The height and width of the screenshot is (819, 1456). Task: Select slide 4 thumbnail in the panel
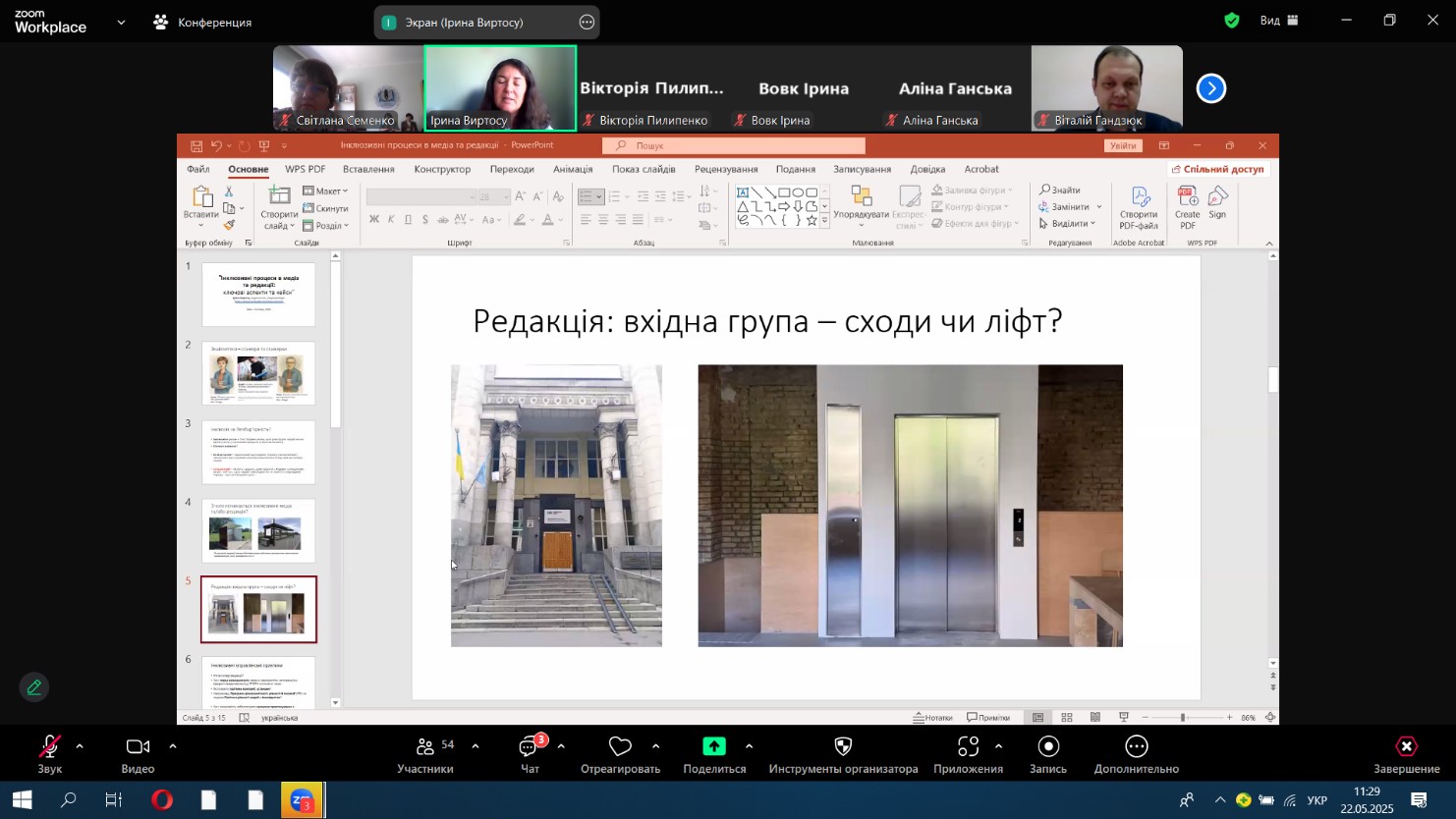258,531
